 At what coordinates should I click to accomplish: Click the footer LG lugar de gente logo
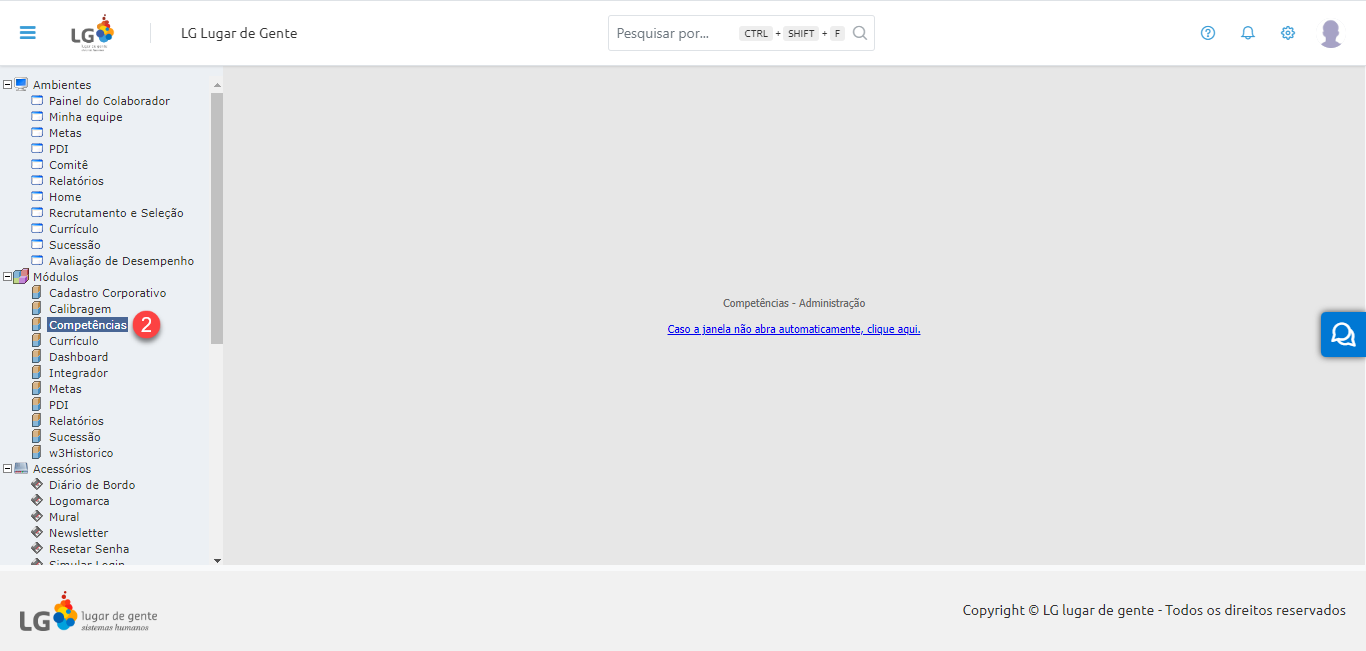88,612
